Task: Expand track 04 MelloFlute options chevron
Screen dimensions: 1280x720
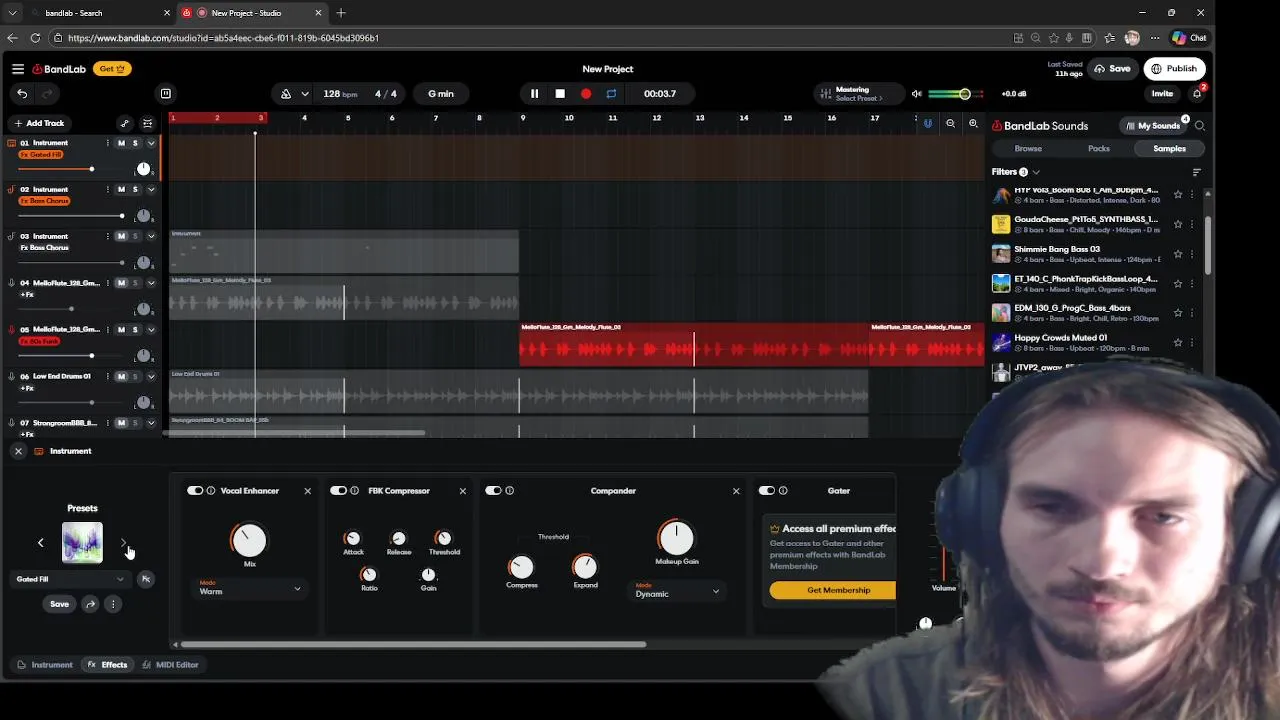Action: click(151, 283)
